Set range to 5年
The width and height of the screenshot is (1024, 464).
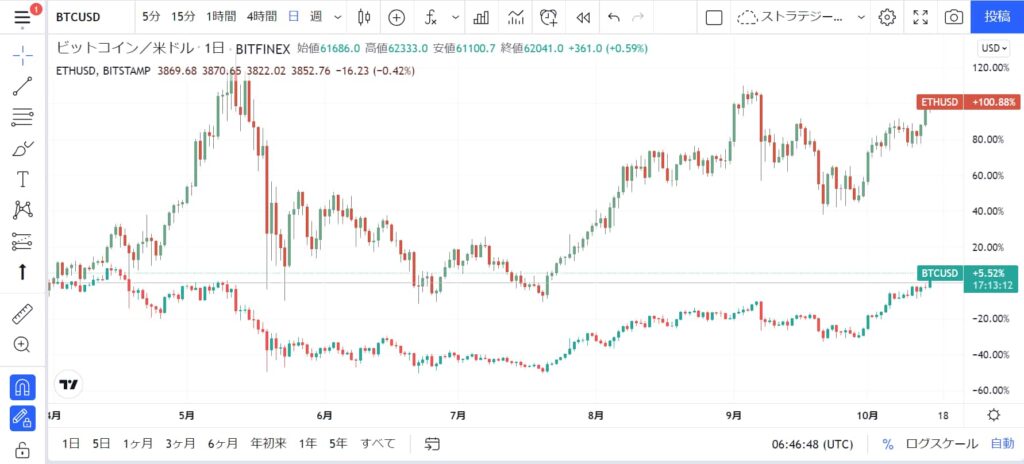pos(338,444)
